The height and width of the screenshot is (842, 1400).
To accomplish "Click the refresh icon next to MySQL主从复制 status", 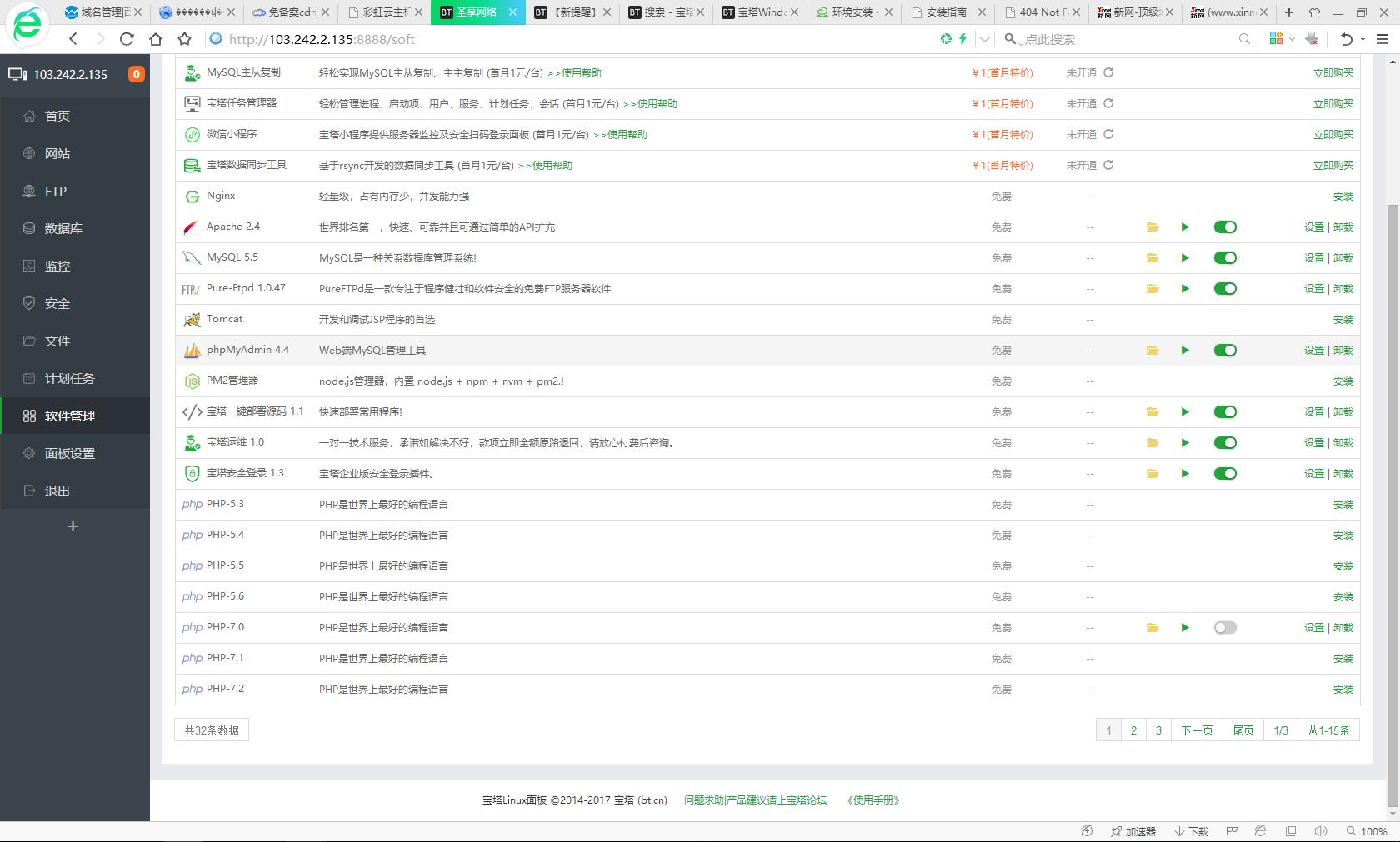I will [x=1108, y=72].
